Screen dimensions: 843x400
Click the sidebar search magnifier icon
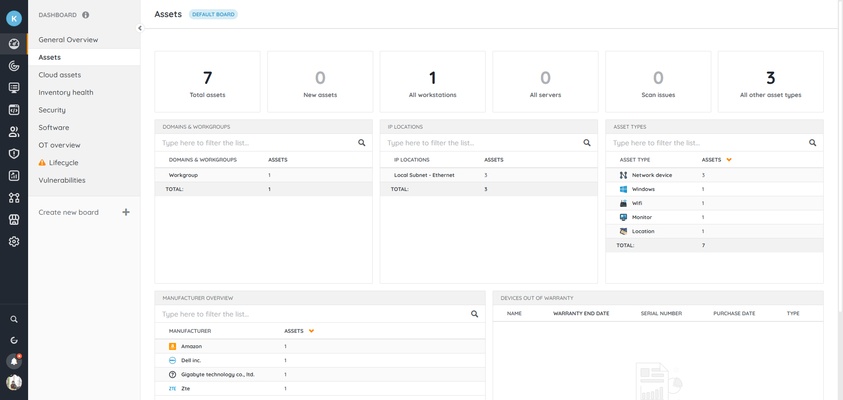pyautogui.click(x=14, y=320)
